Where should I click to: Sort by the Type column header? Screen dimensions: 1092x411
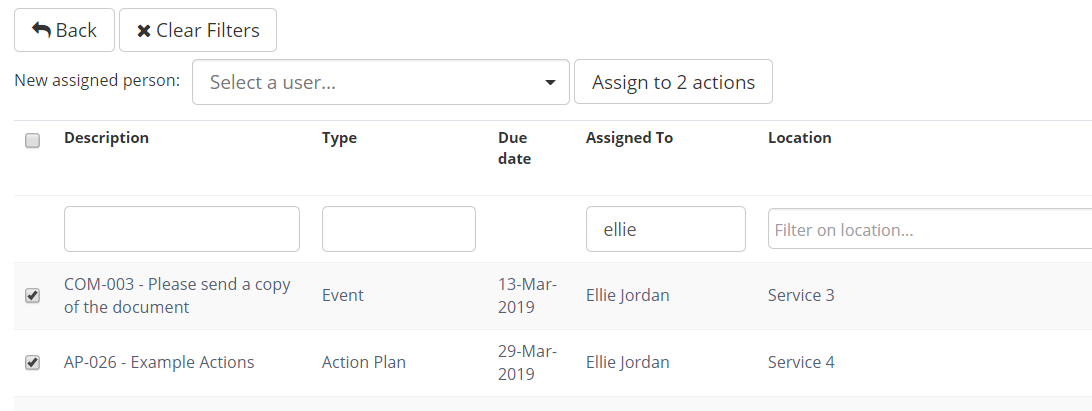pos(339,138)
